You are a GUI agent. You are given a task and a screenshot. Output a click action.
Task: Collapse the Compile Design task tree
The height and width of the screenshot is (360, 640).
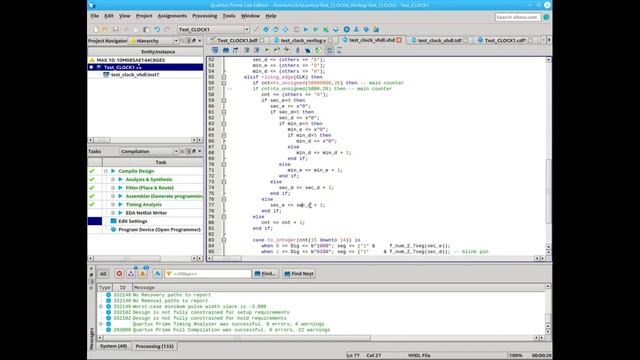[106, 171]
